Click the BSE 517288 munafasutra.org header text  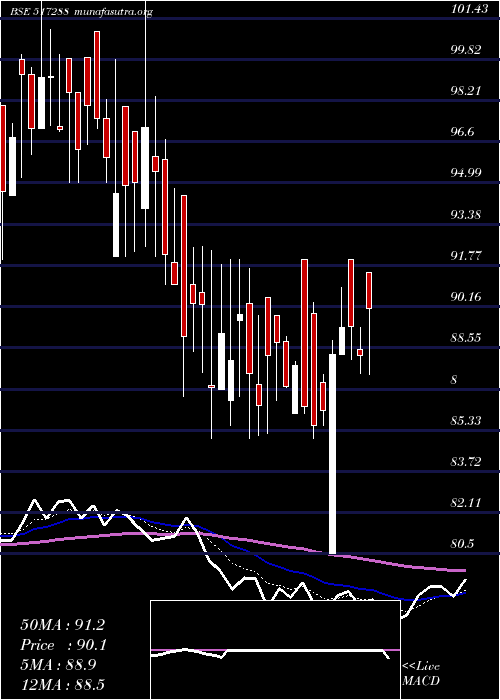click(x=82, y=12)
